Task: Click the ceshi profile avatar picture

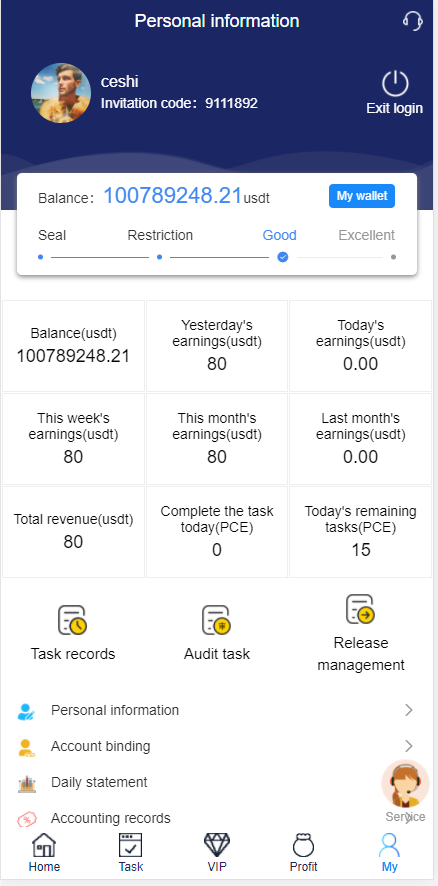Action: point(61,93)
